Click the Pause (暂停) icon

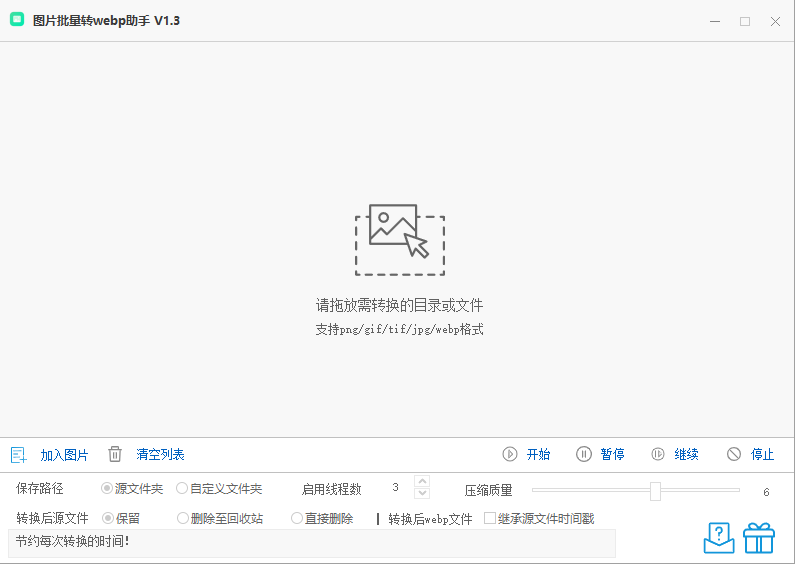point(584,454)
